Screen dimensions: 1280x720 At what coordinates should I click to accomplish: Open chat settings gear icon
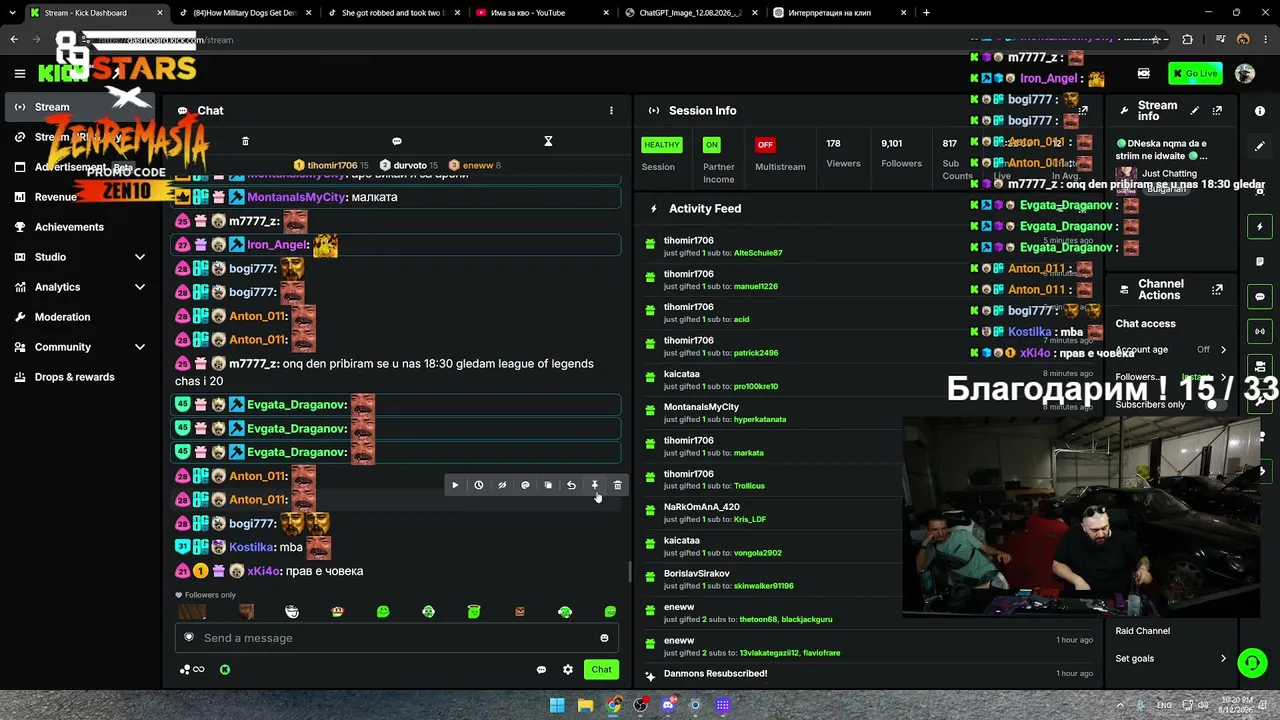[x=568, y=670]
